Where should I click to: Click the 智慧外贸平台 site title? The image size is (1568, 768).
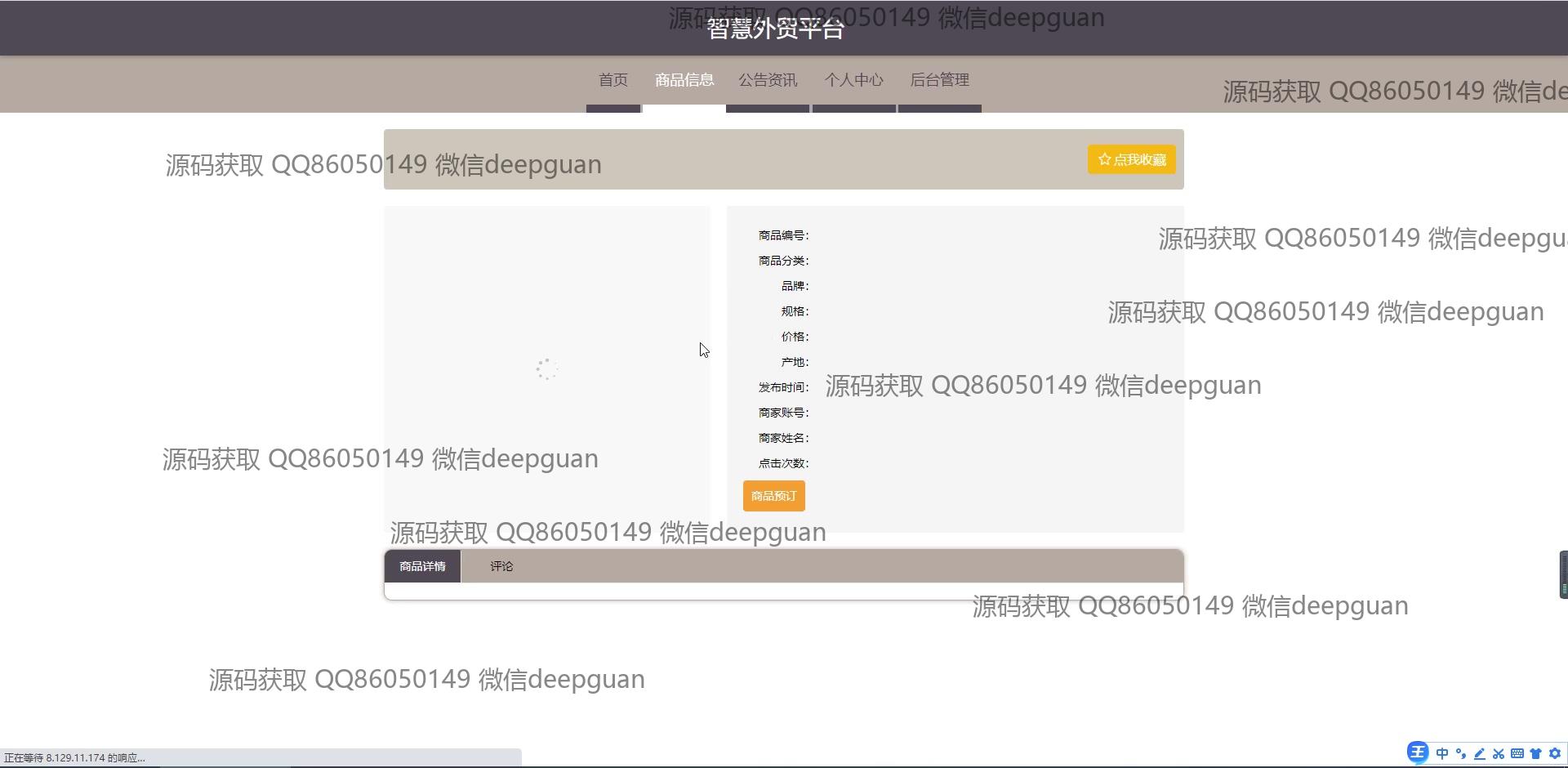tap(775, 29)
